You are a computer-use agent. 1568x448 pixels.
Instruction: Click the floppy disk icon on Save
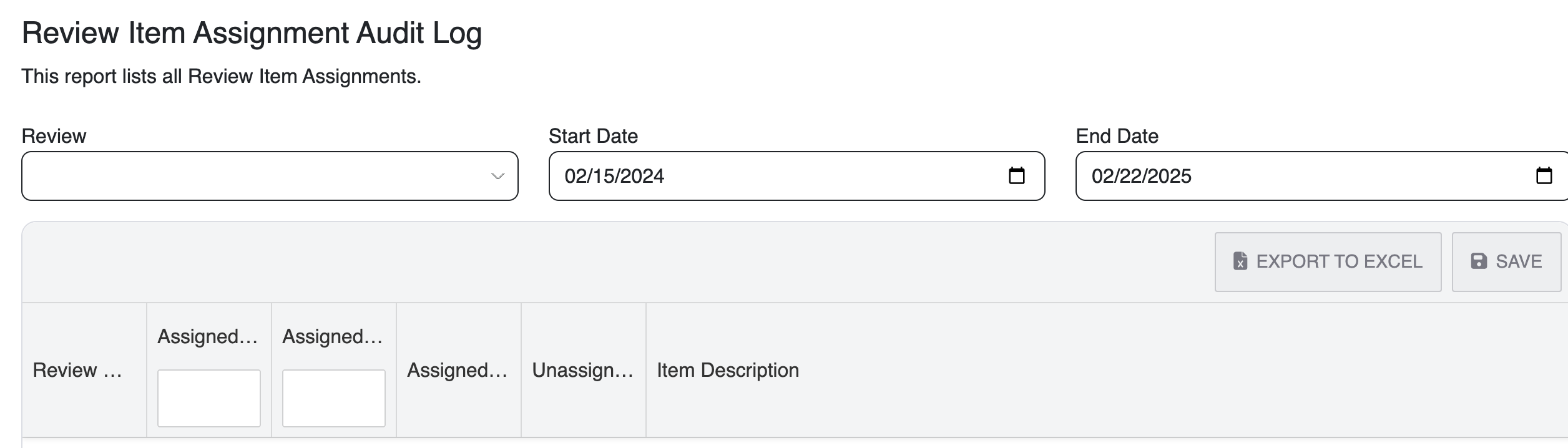(1479, 261)
